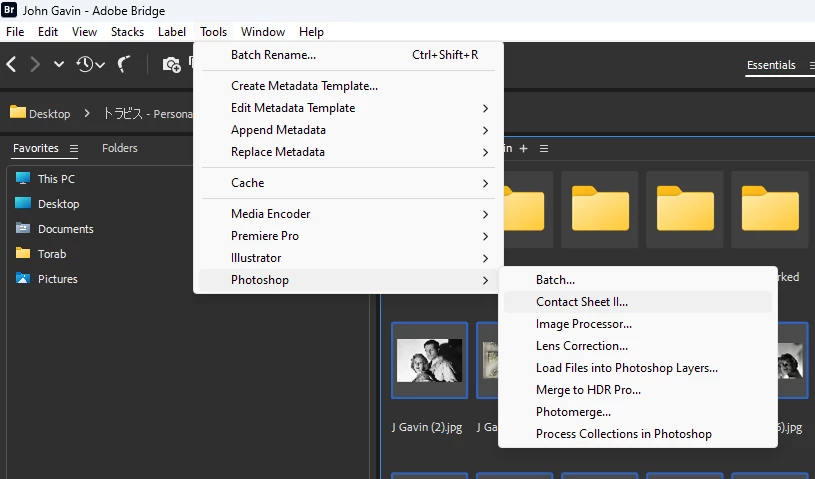
Task: Expand the Media Encoder submenu
Action: (x=348, y=214)
